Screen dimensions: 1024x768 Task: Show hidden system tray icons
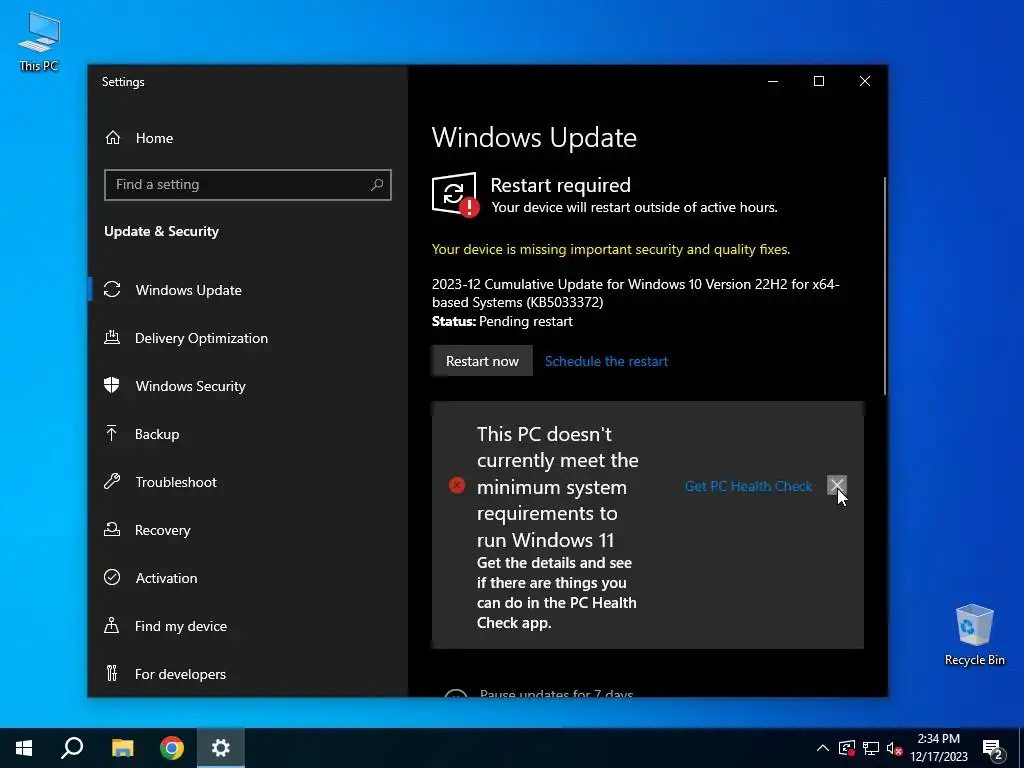tap(823, 748)
